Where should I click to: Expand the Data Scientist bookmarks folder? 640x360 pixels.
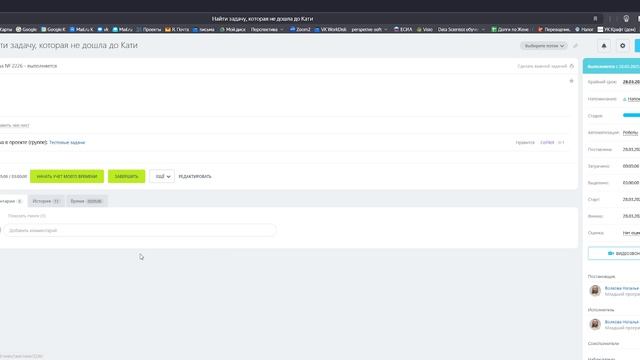pos(461,29)
